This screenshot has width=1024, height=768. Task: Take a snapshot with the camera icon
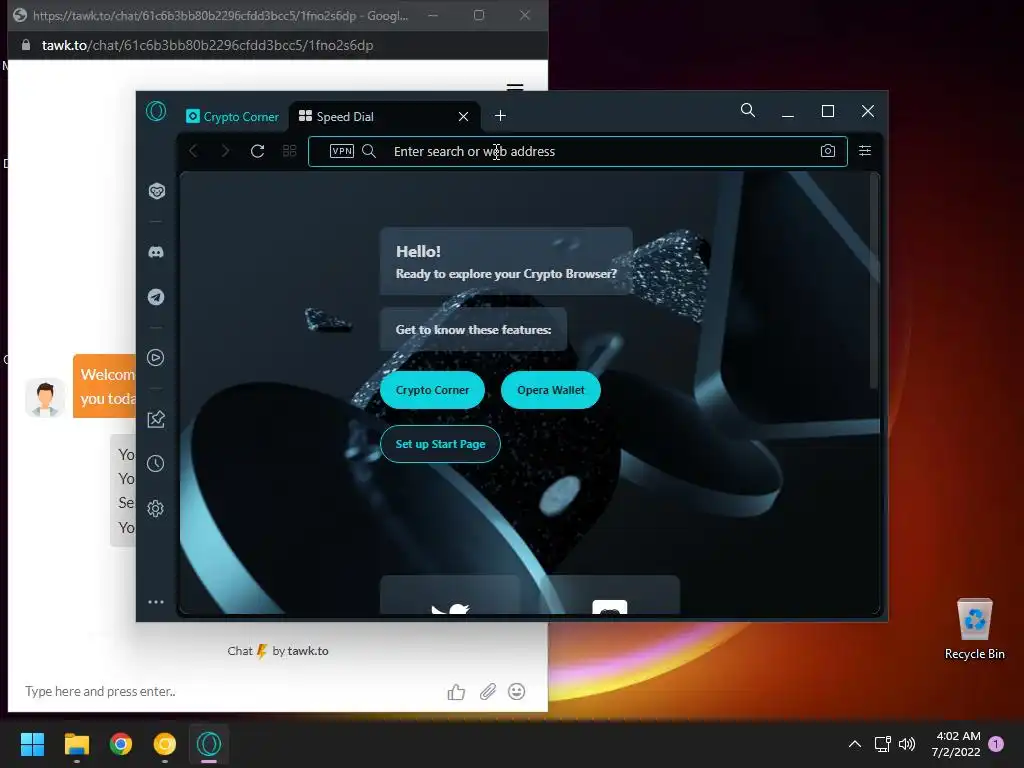coord(827,151)
